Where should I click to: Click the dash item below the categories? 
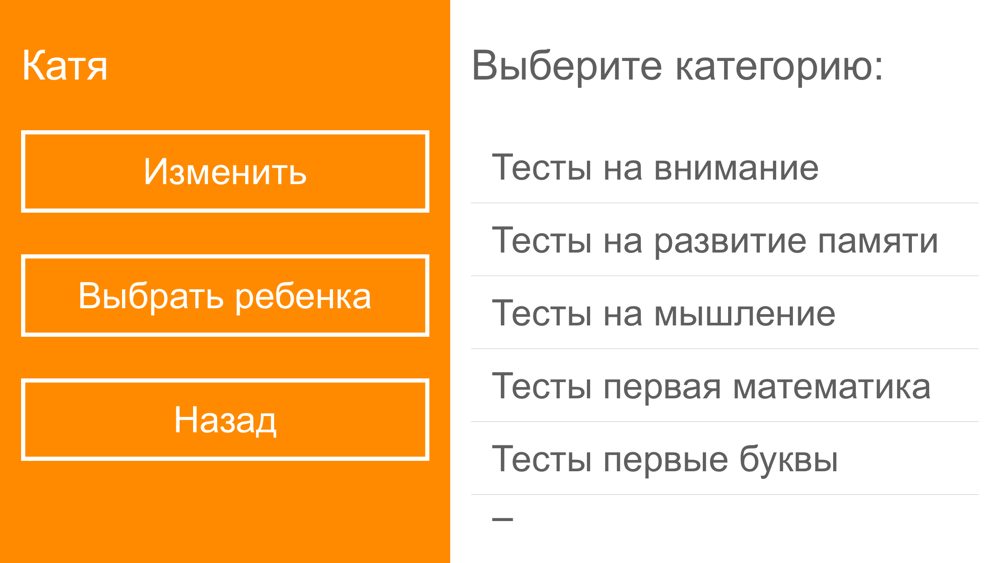click(503, 519)
